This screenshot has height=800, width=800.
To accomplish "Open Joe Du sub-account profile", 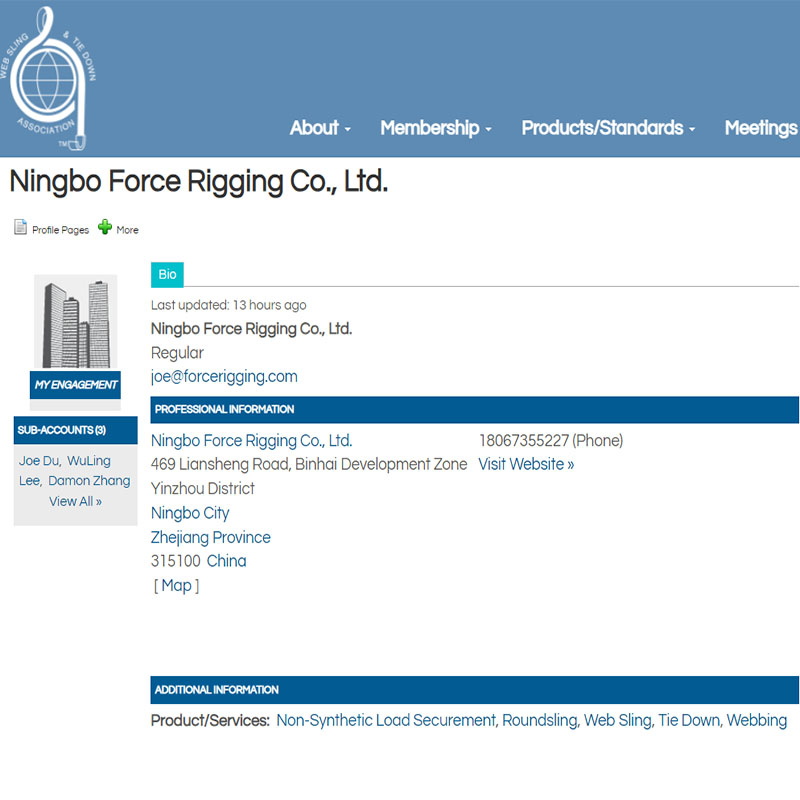I will [38, 461].
